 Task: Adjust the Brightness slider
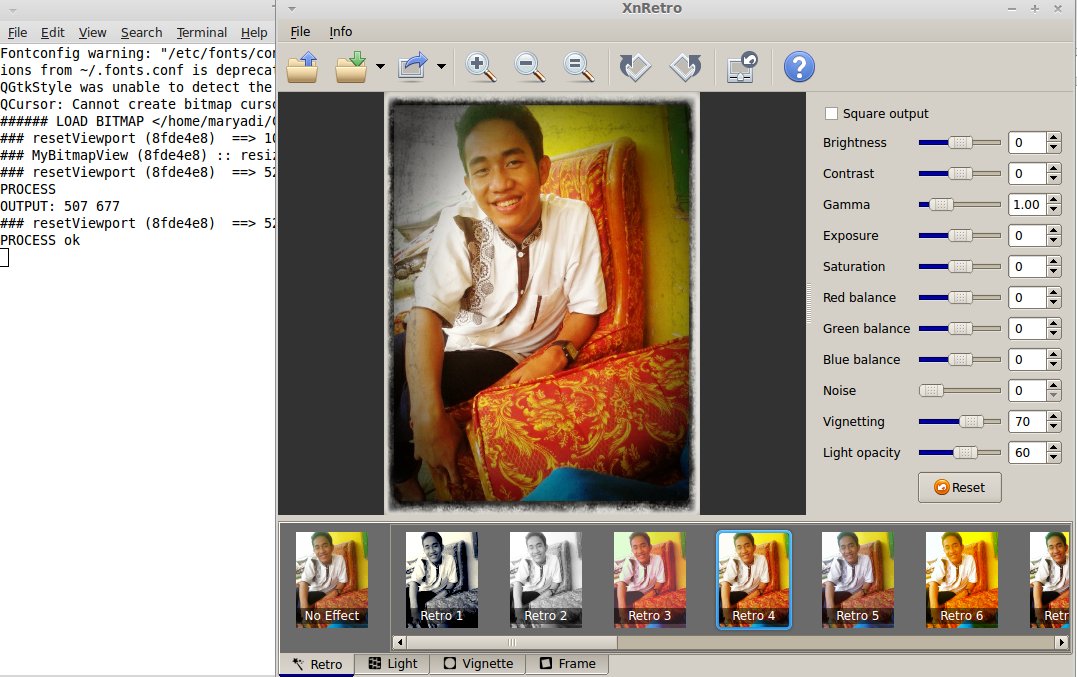(960, 143)
